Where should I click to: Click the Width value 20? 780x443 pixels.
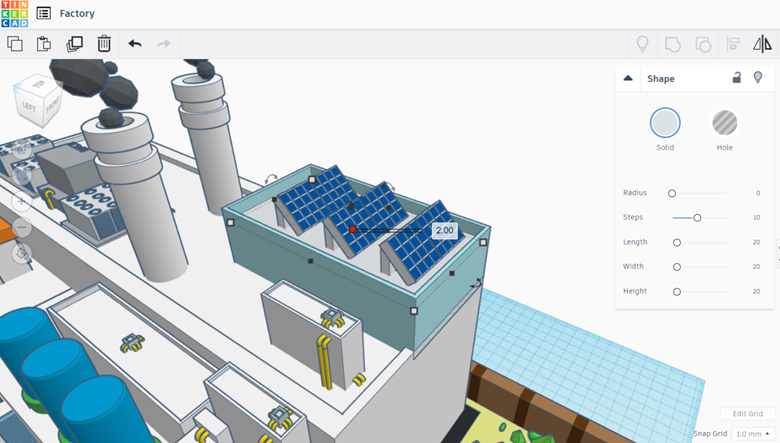[x=757, y=266]
